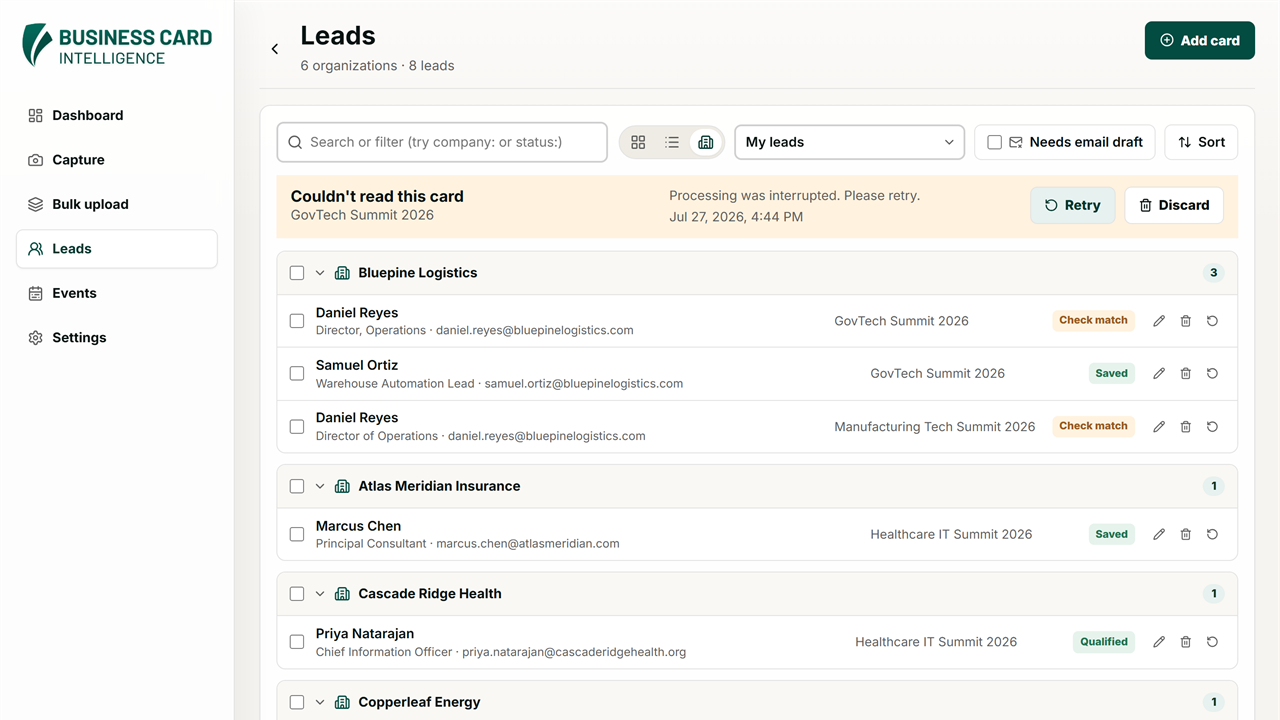Delete Priya Natarajan lead
Image resolution: width=1280 pixels, height=720 pixels.
(x=1186, y=642)
